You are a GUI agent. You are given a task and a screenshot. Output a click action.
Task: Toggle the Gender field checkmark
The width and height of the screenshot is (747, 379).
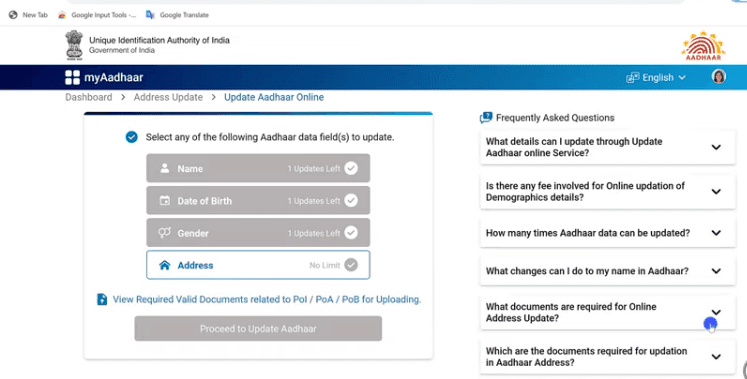[x=351, y=233]
